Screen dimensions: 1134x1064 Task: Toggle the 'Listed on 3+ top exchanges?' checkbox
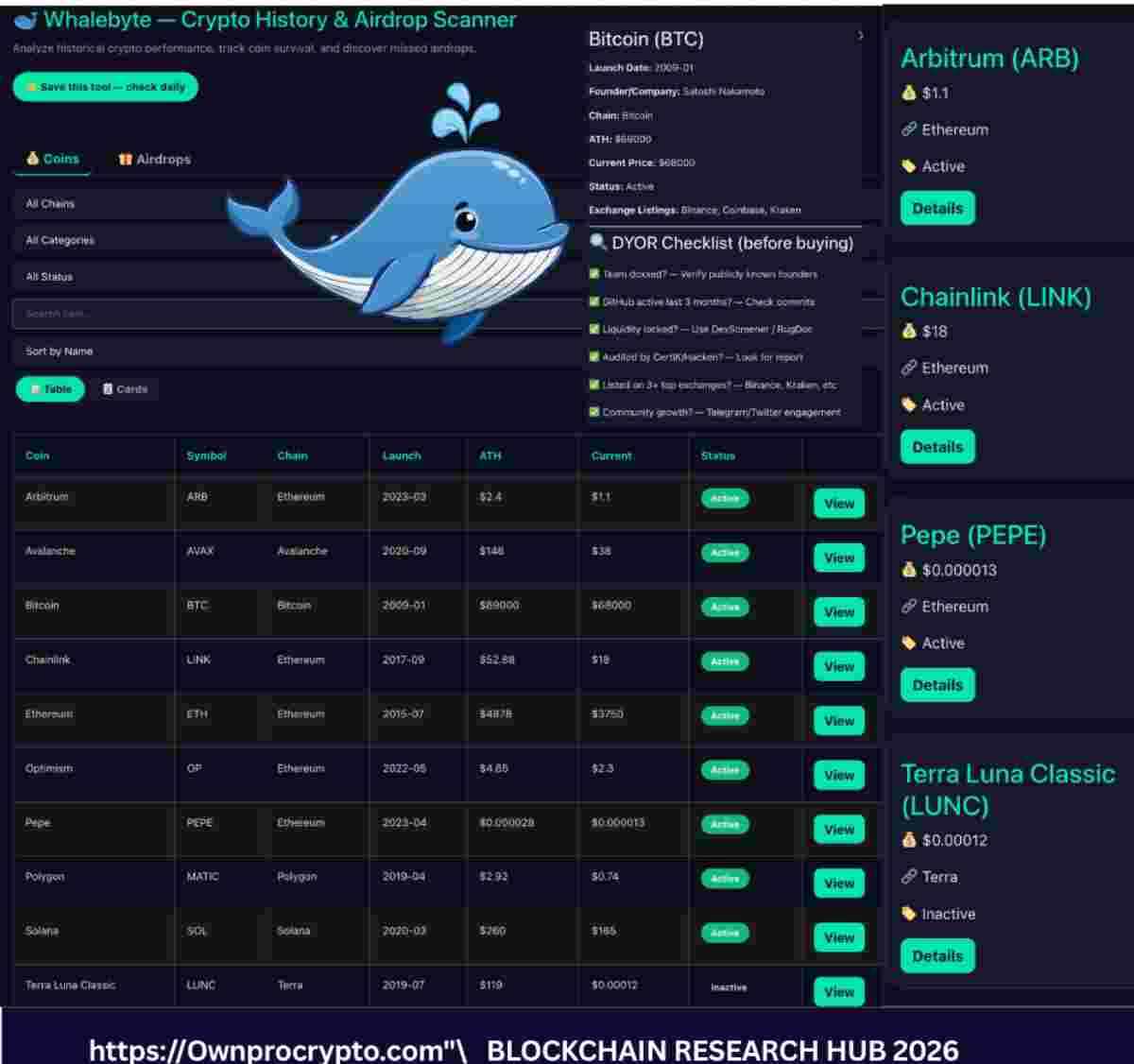coord(594,385)
